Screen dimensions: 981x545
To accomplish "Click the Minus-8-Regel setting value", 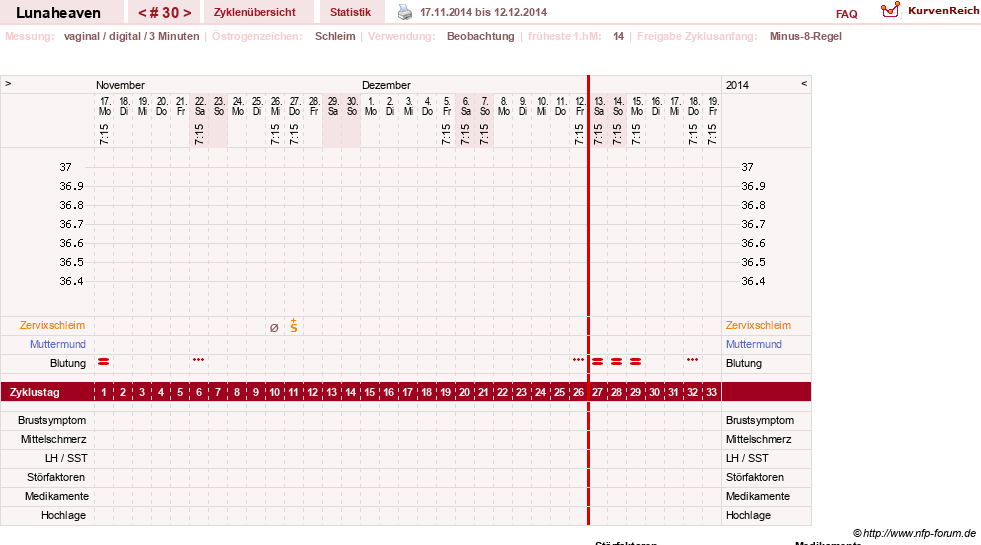I will point(806,36).
